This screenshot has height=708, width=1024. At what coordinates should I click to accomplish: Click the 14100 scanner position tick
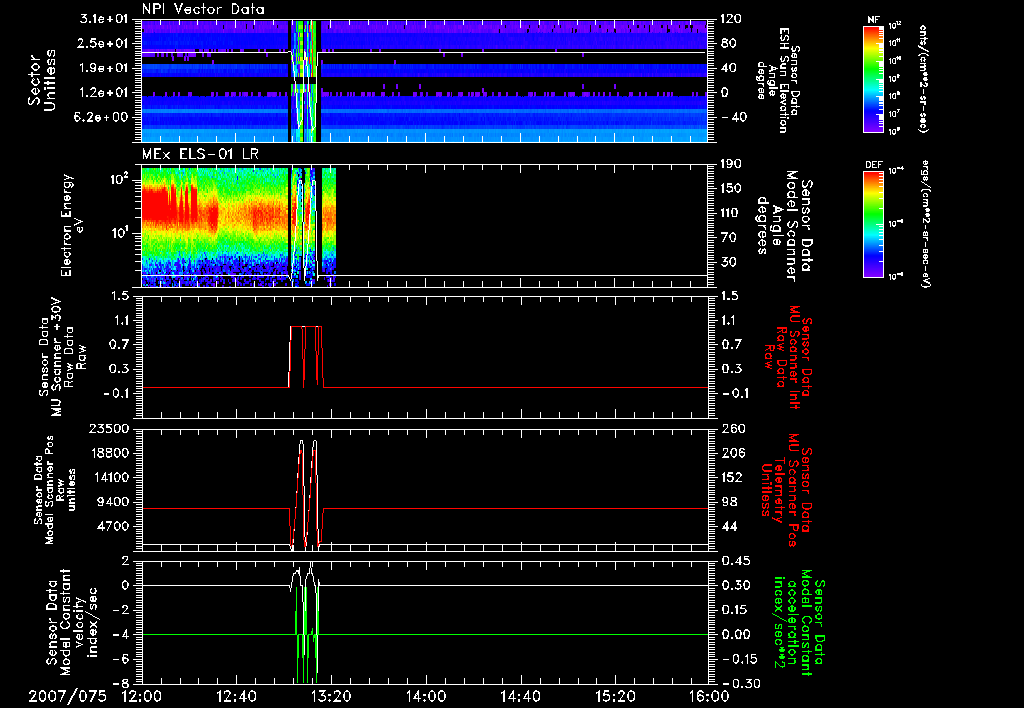coord(109,477)
